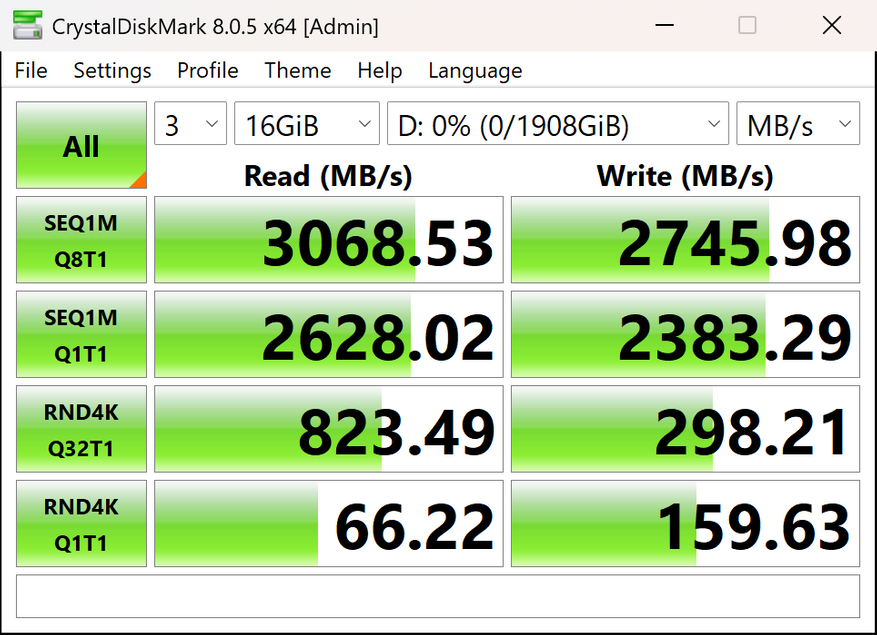This screenshot has height=635, width=877.
Task: Select the 823.49 read result
Action: coord(329,429)
